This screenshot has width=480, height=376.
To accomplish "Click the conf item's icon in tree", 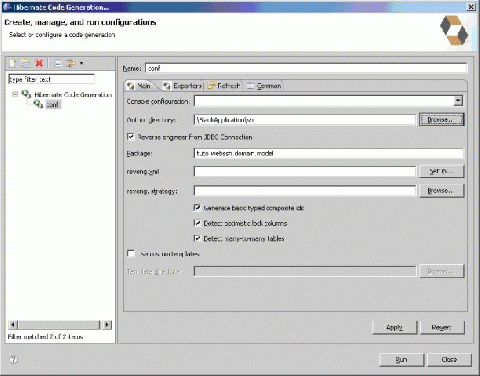I will (x=38, y=104).
